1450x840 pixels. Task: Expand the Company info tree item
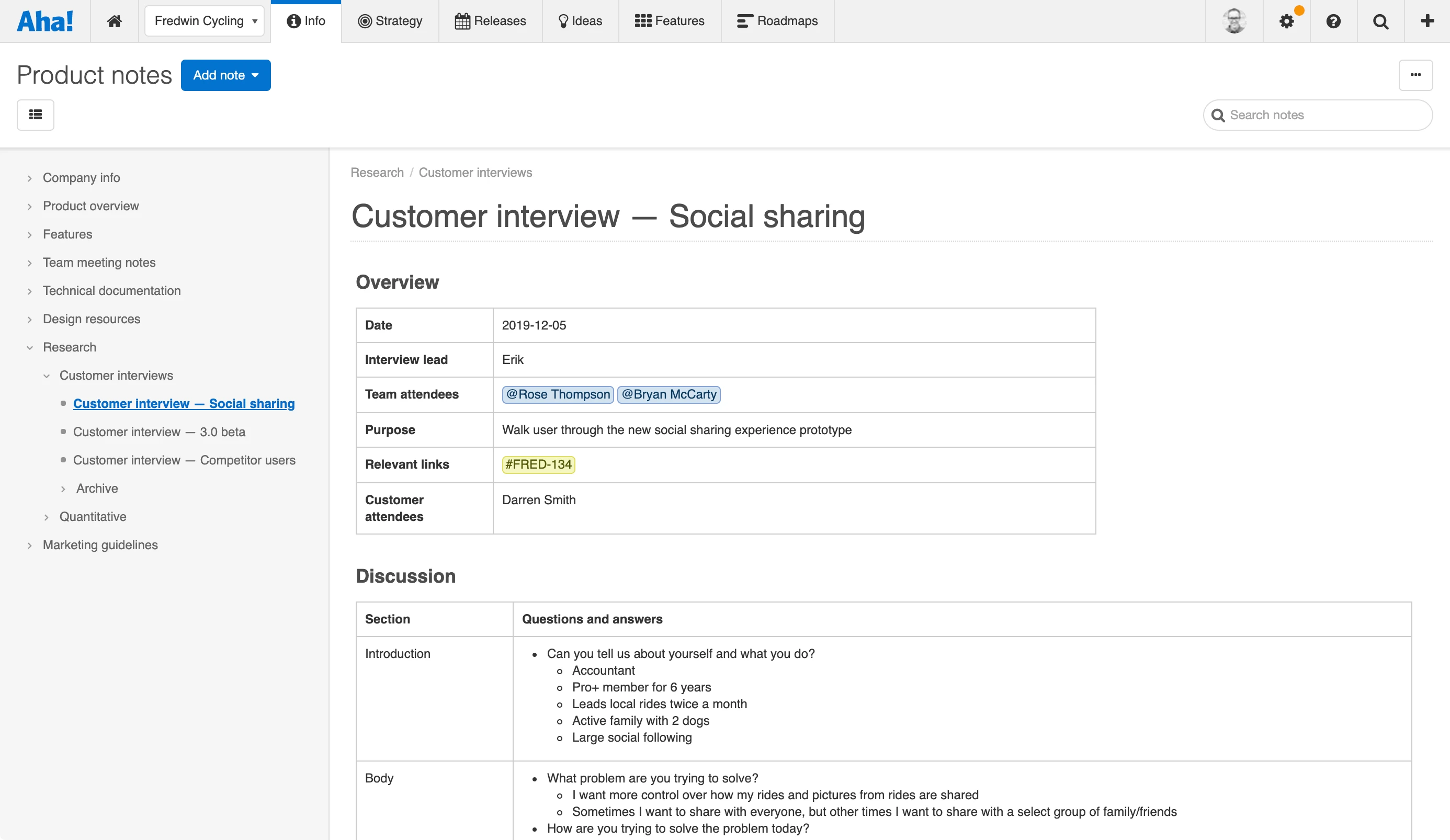point(29,178)
